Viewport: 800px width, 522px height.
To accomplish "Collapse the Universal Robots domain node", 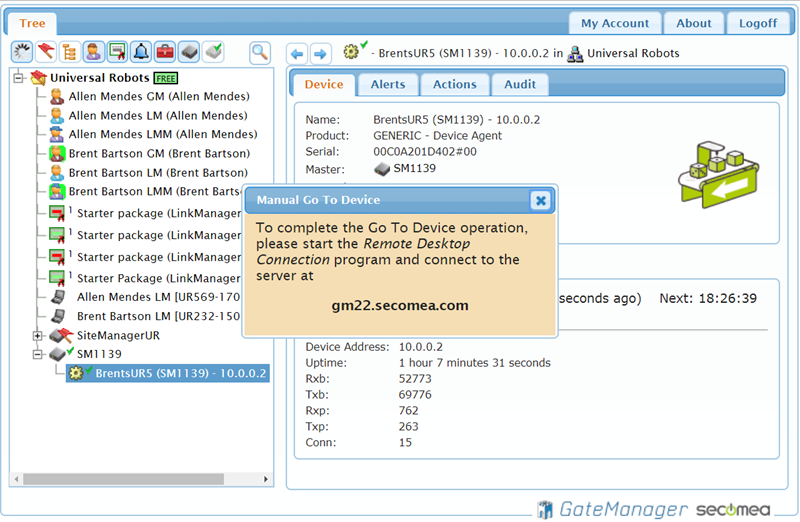I will pyautogui.click(x=19, y=78).
